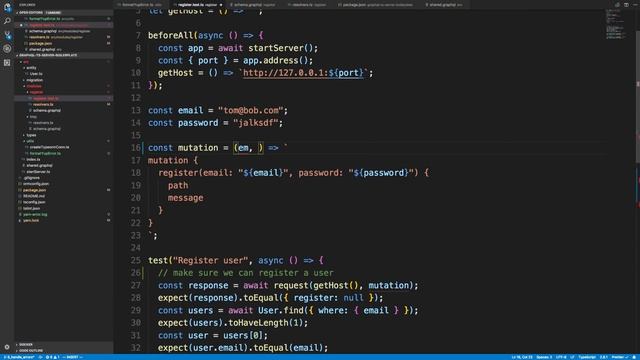Open the Search view in activity bar
The width and height of the screenshot is (640, 360).
(x=7, y=21)
